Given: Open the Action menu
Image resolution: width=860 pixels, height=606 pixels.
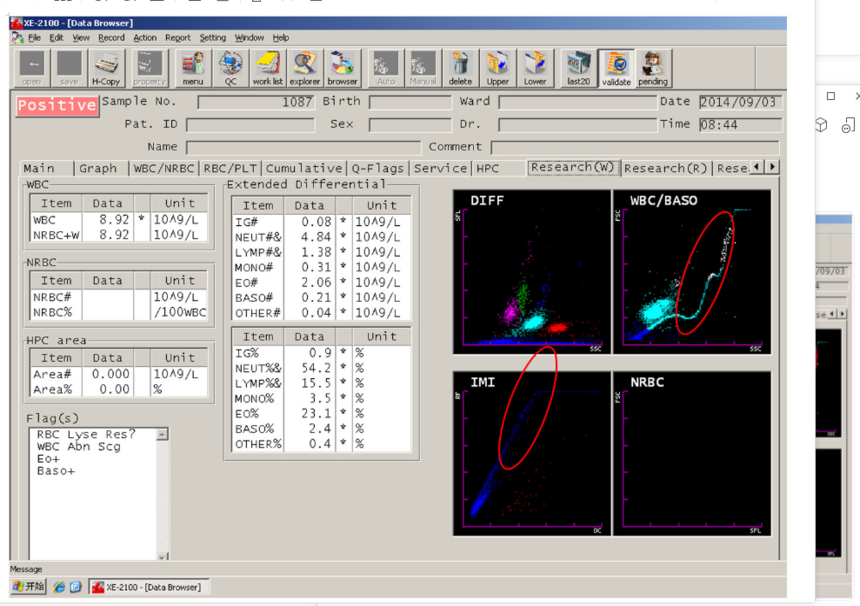Looking at the screenshot, I should (145, 37).
